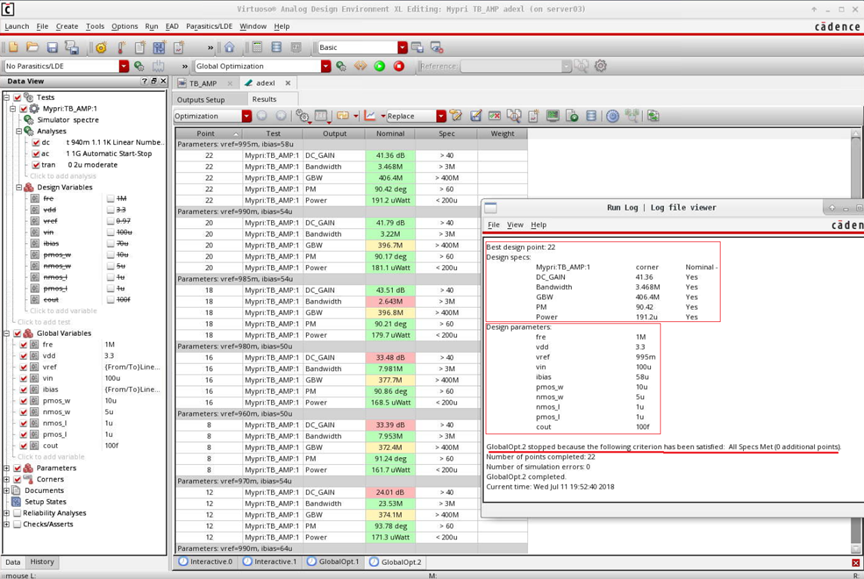864x579 pixels.
Task: Run the simulation with green play button
Action: click(x=378, y=64)
